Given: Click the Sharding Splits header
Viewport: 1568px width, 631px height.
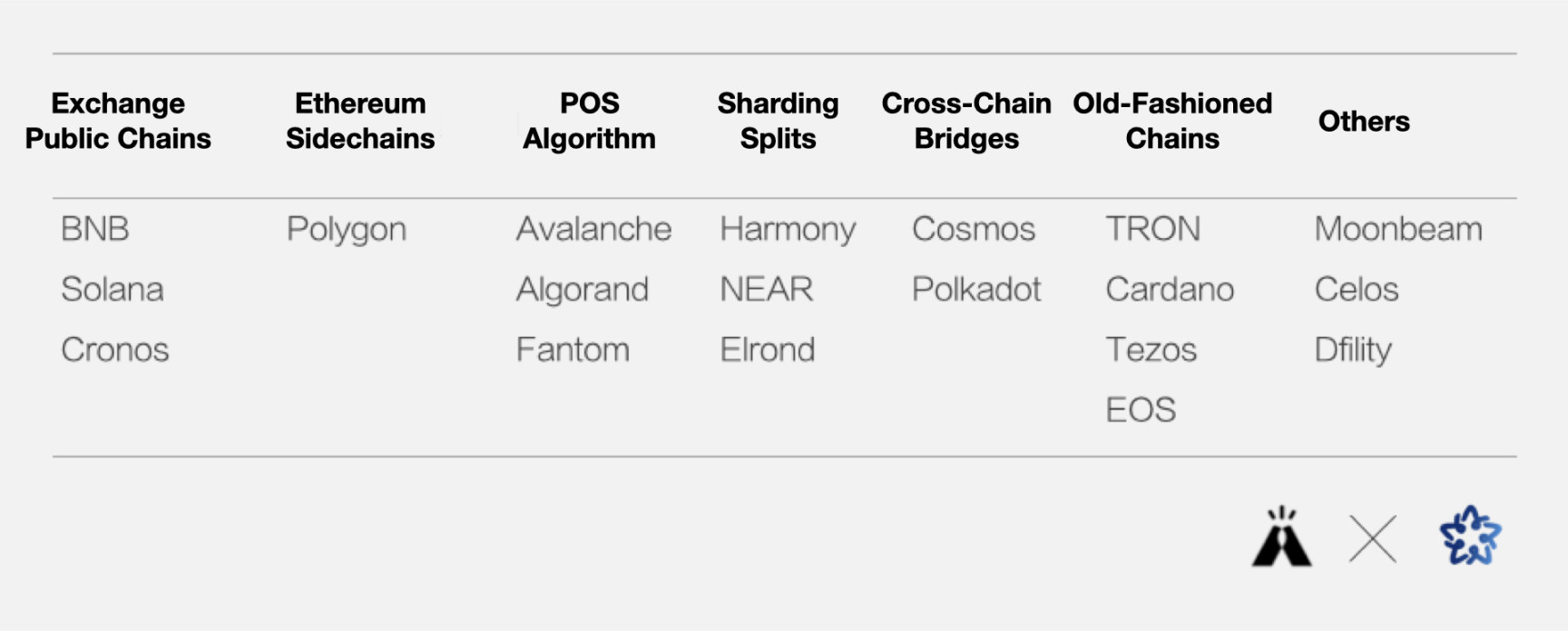Looking at the screenshot, I should click(x=778, y=121).
